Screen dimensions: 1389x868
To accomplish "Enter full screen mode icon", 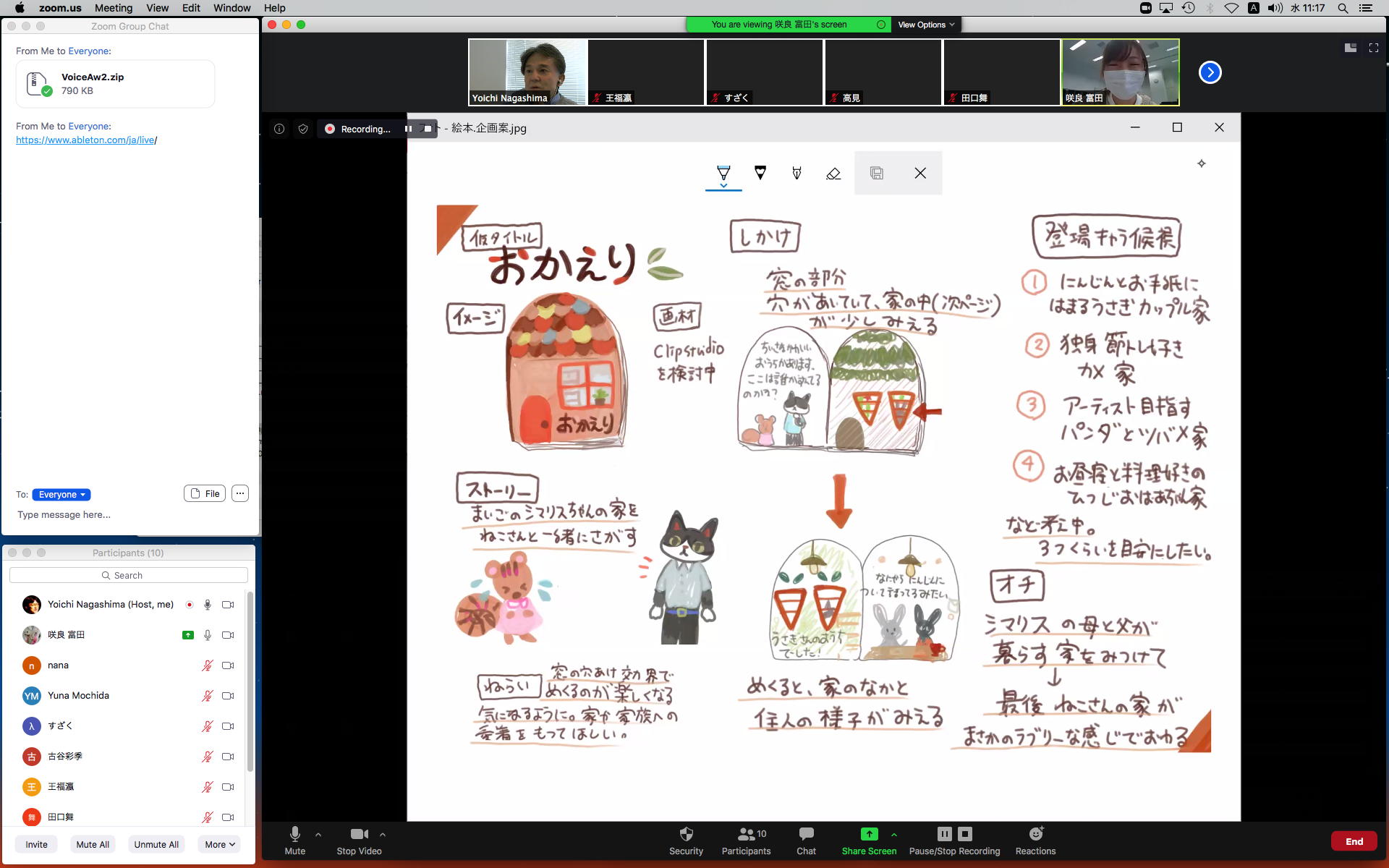I will click(1373, 48).
